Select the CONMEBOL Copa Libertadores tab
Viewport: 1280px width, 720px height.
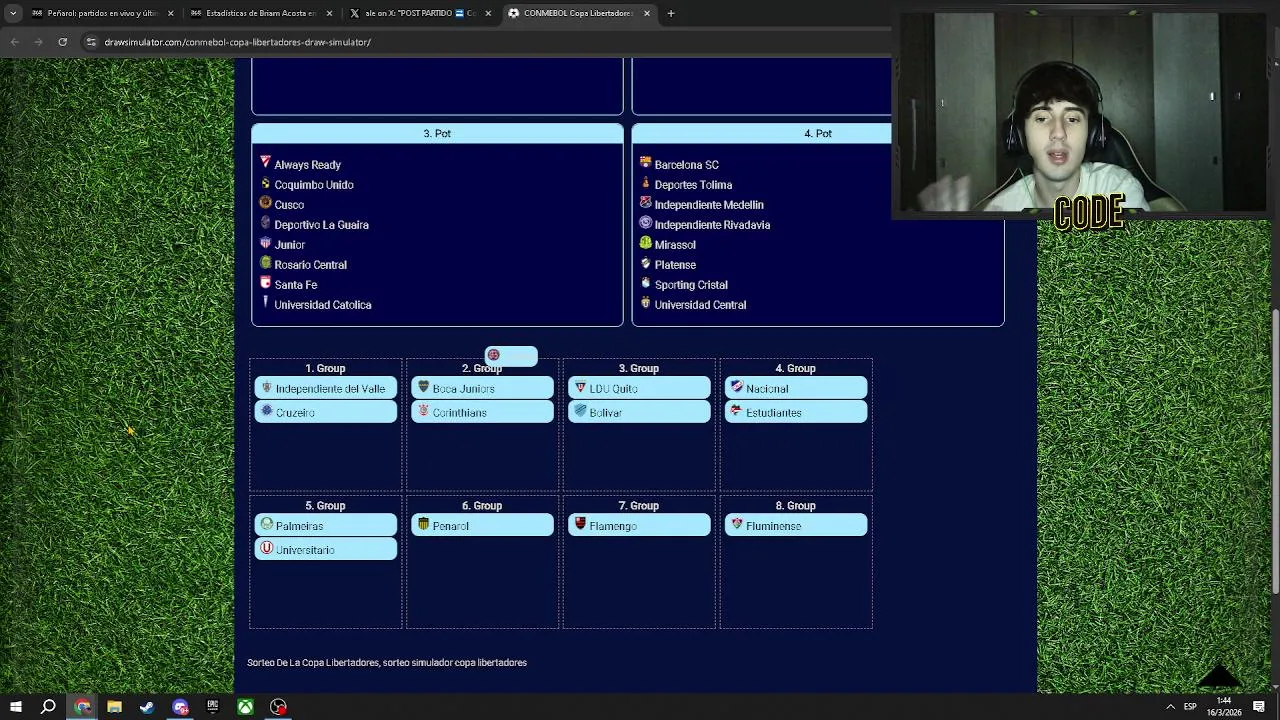[x=578, y=13]
